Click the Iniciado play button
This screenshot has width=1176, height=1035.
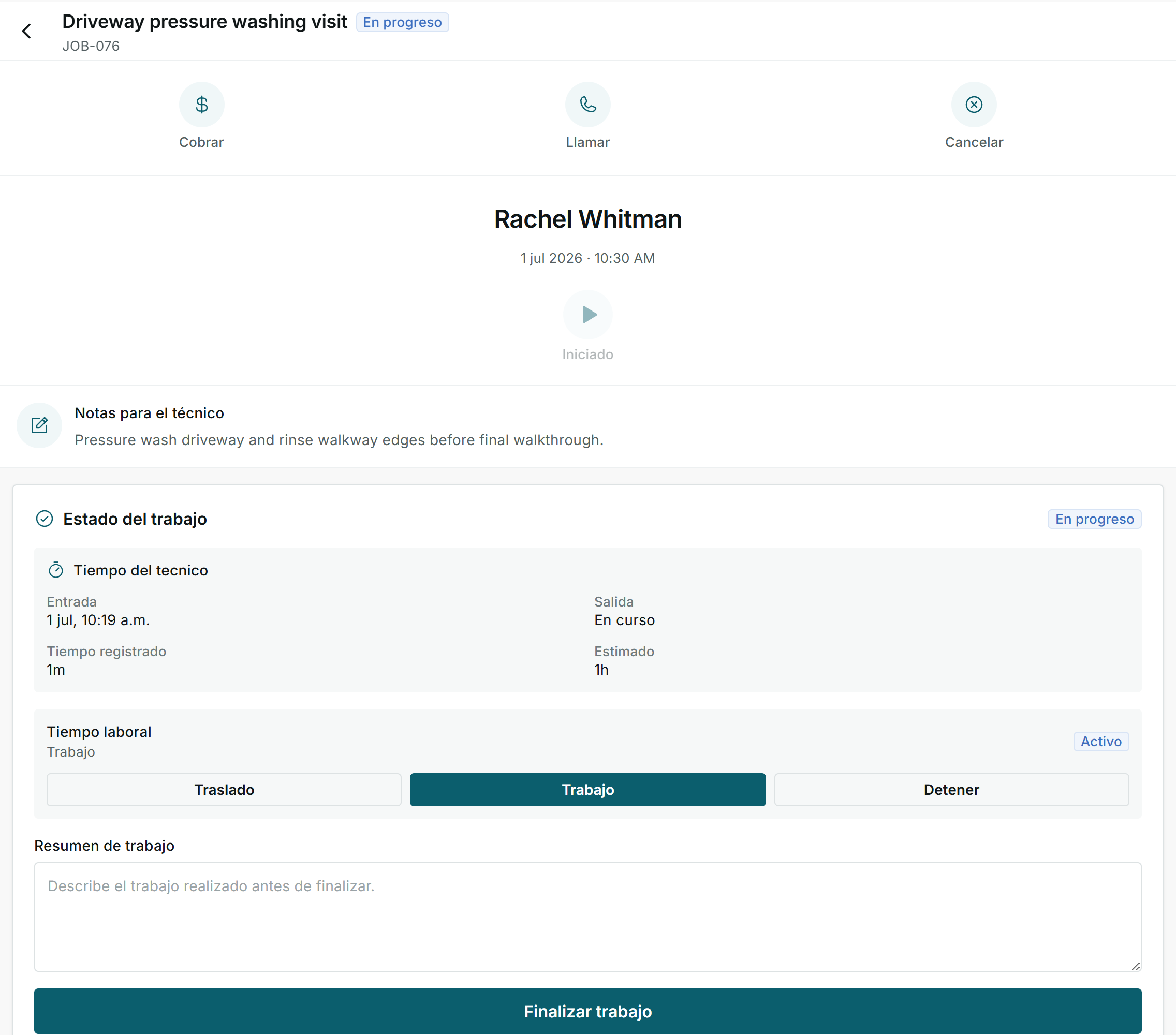[587, 314]
